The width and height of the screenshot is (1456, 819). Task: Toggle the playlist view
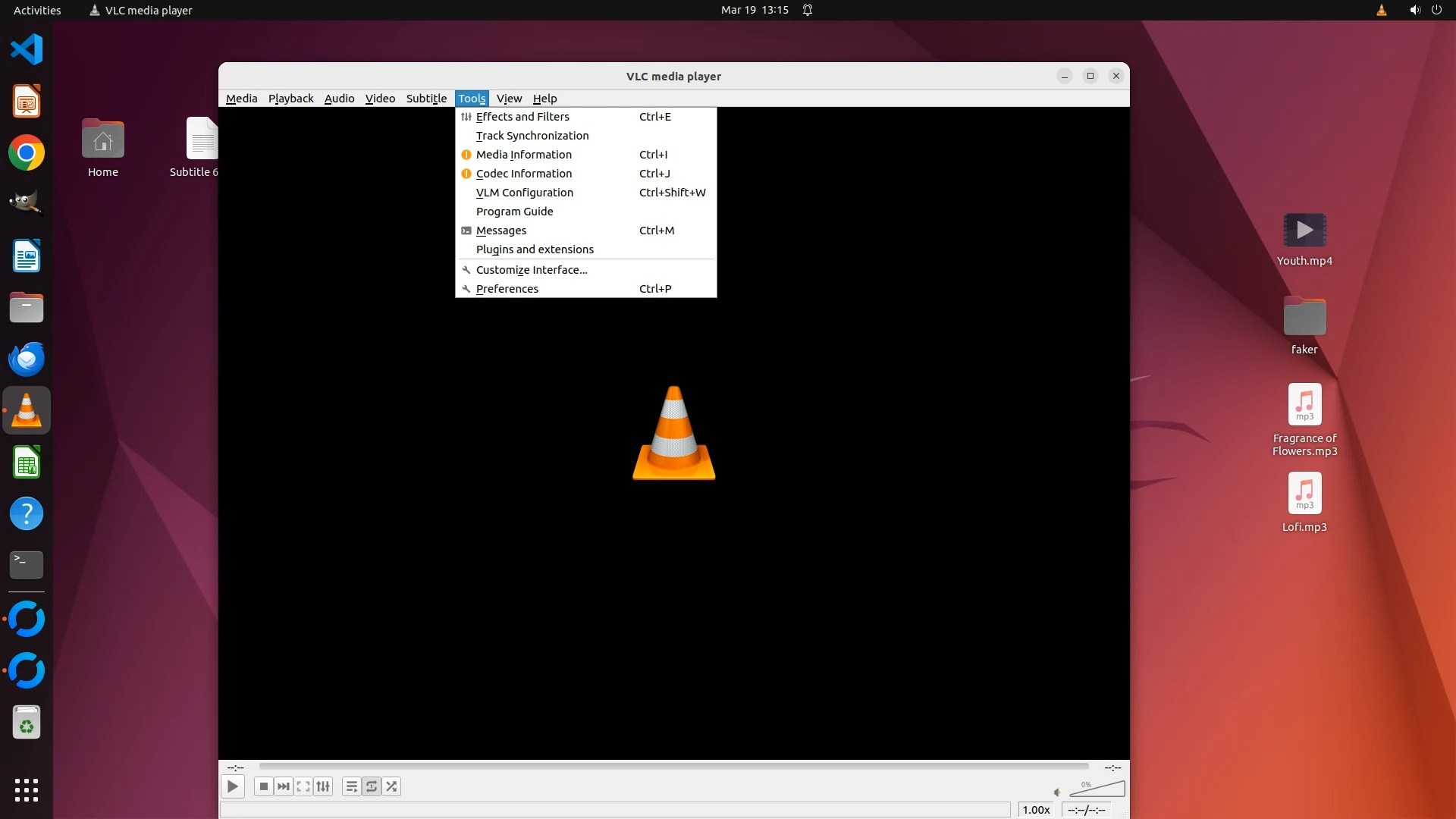click(351, 786)
